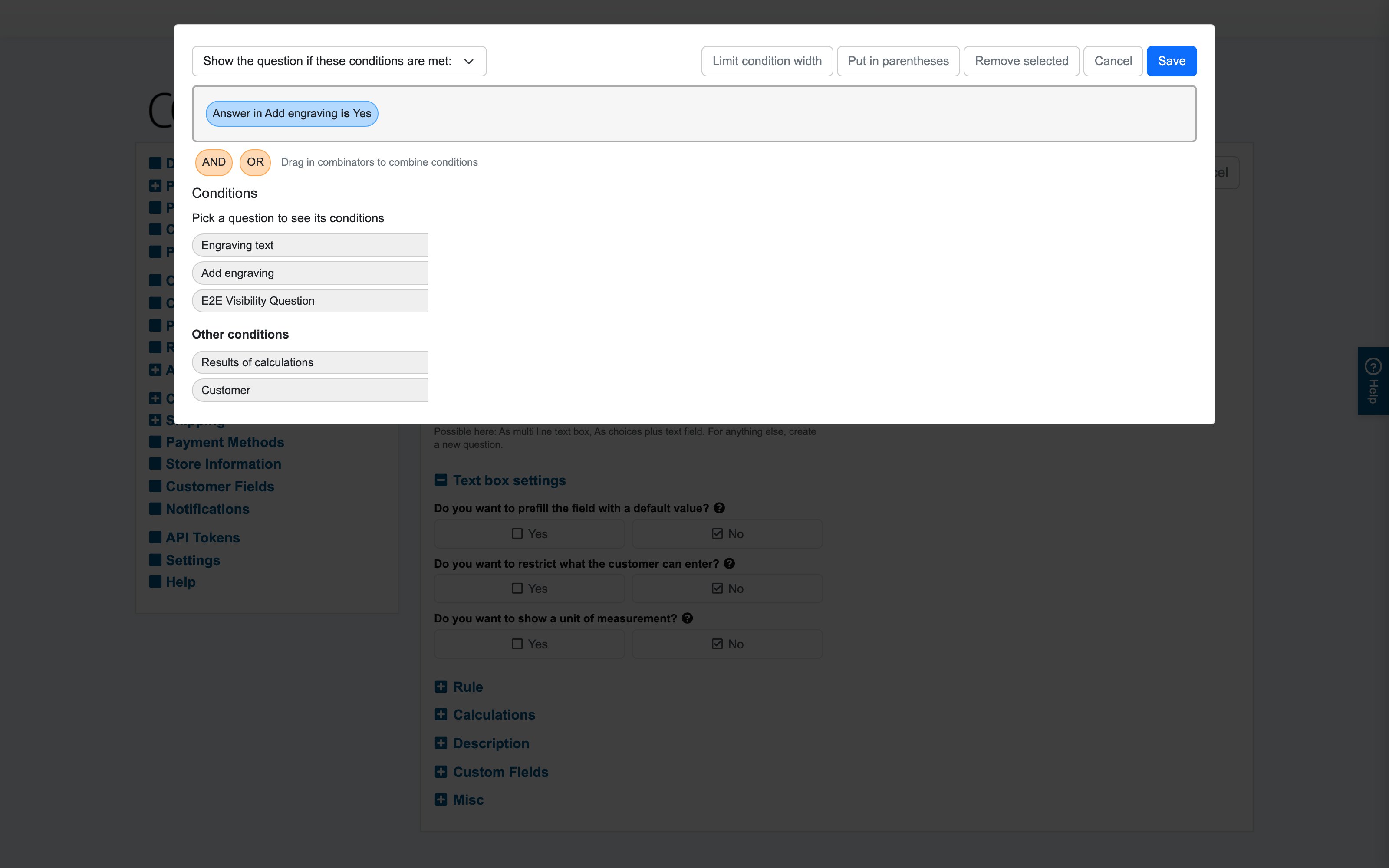
Task: Check No for prefill default value
Action: pyautogui.click(x=727, y=534)
